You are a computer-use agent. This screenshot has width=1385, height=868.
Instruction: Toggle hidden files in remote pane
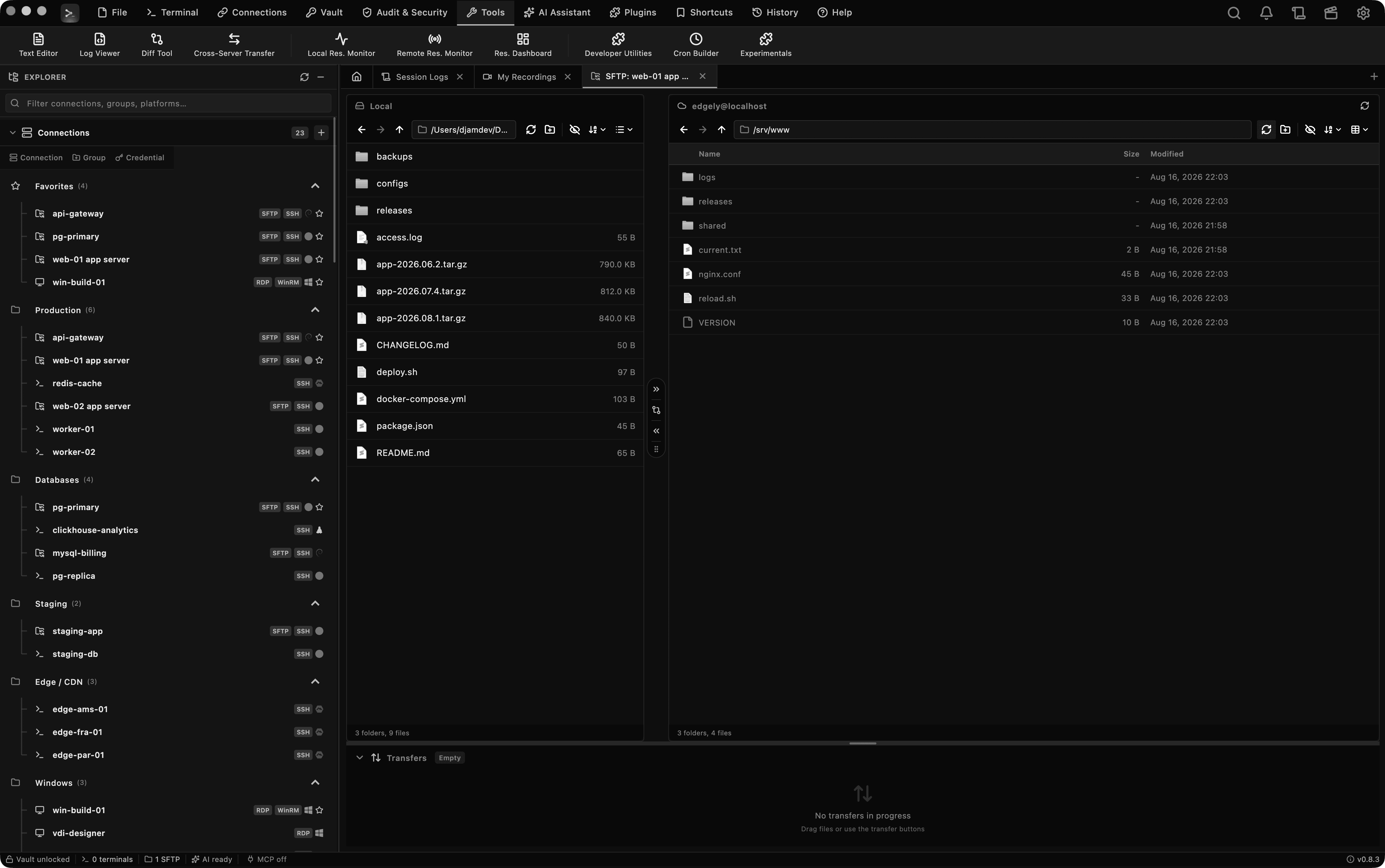pyautogui.click(x=1310, y=130)
